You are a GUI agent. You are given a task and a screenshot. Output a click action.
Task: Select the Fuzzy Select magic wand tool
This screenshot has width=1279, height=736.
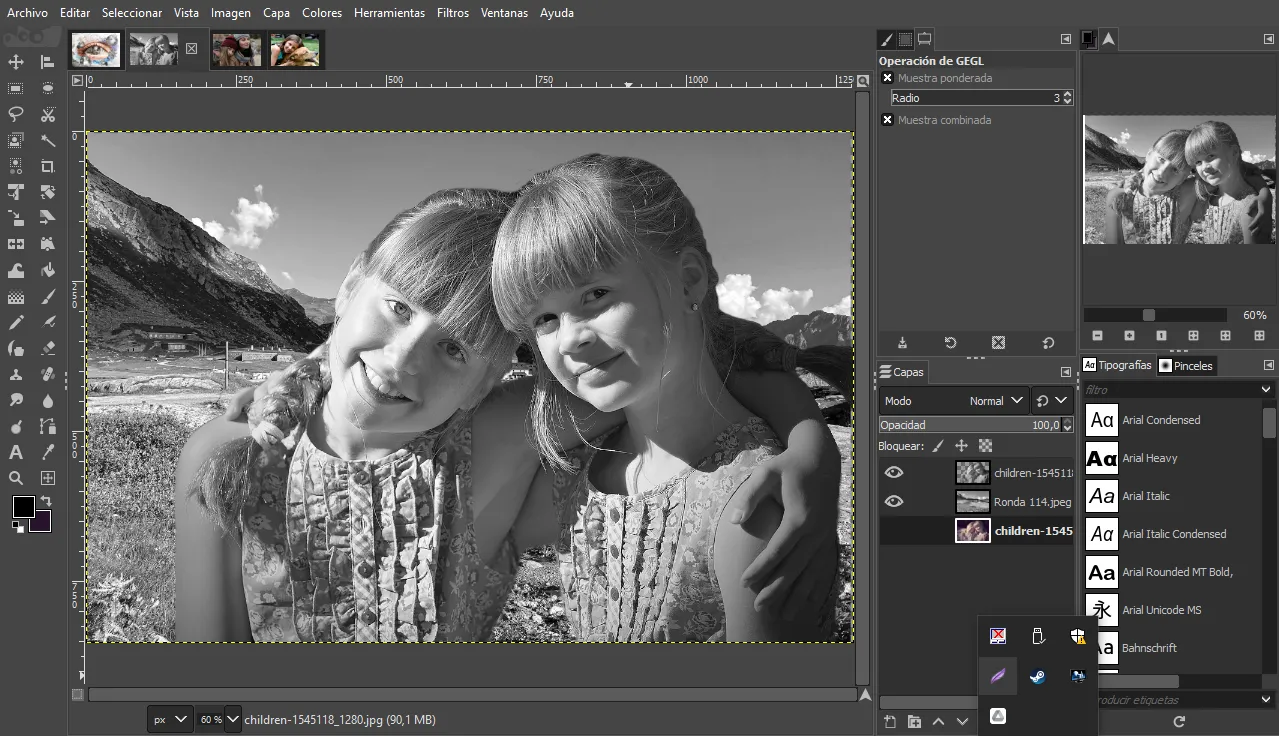(48, 140)
